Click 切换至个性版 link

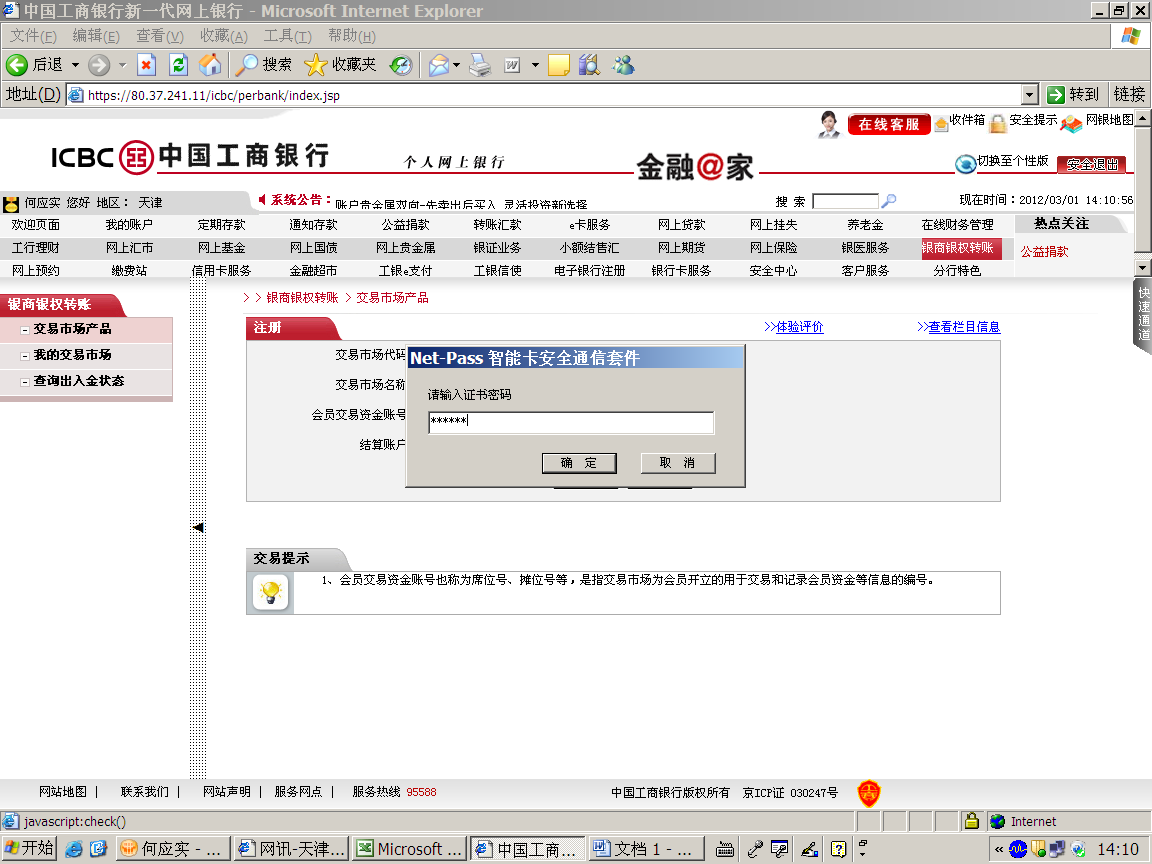click(1013, 161)
